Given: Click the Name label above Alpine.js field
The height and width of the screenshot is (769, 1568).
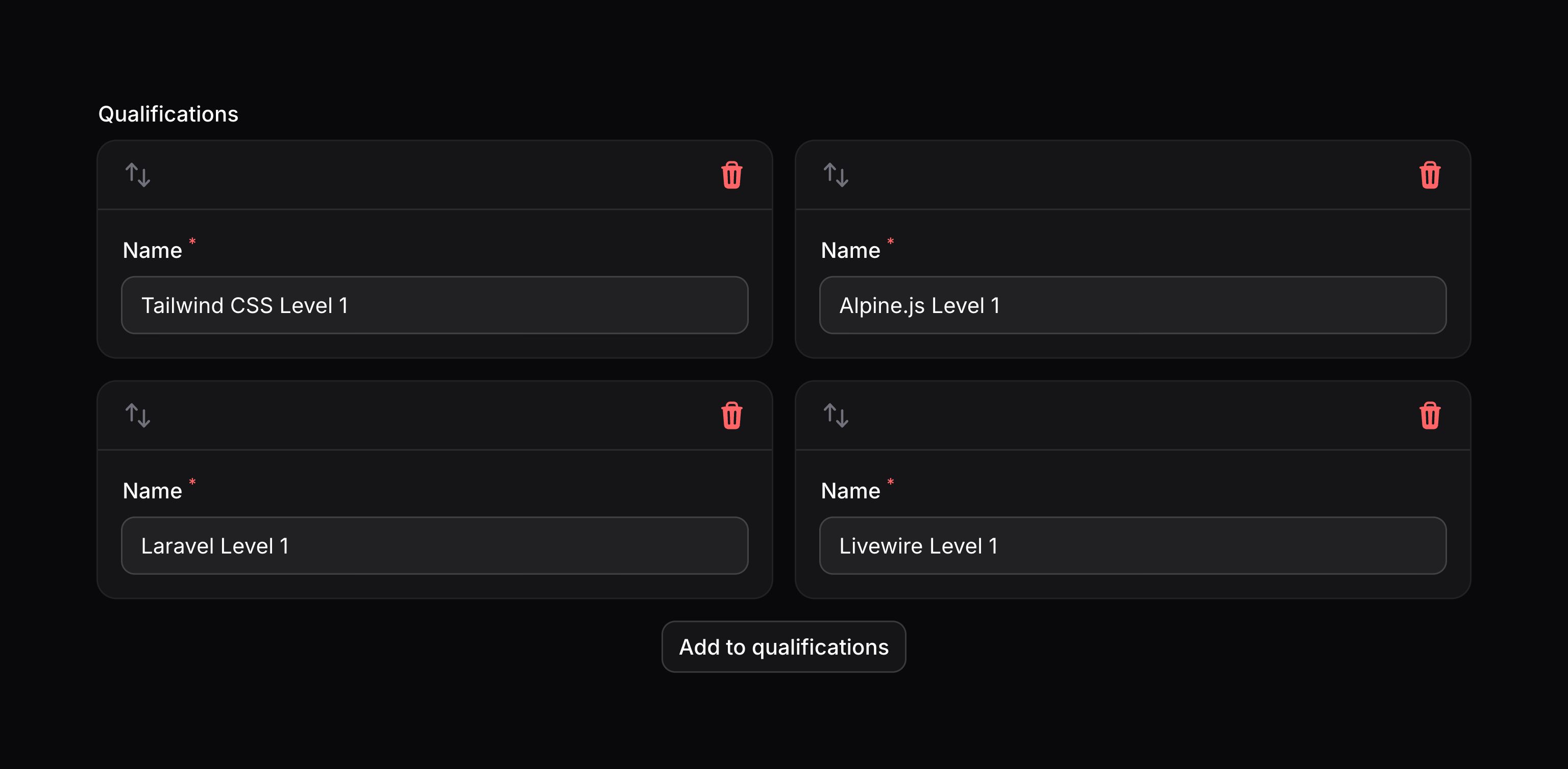Looking at the screenshot, I should coord(850,250).
